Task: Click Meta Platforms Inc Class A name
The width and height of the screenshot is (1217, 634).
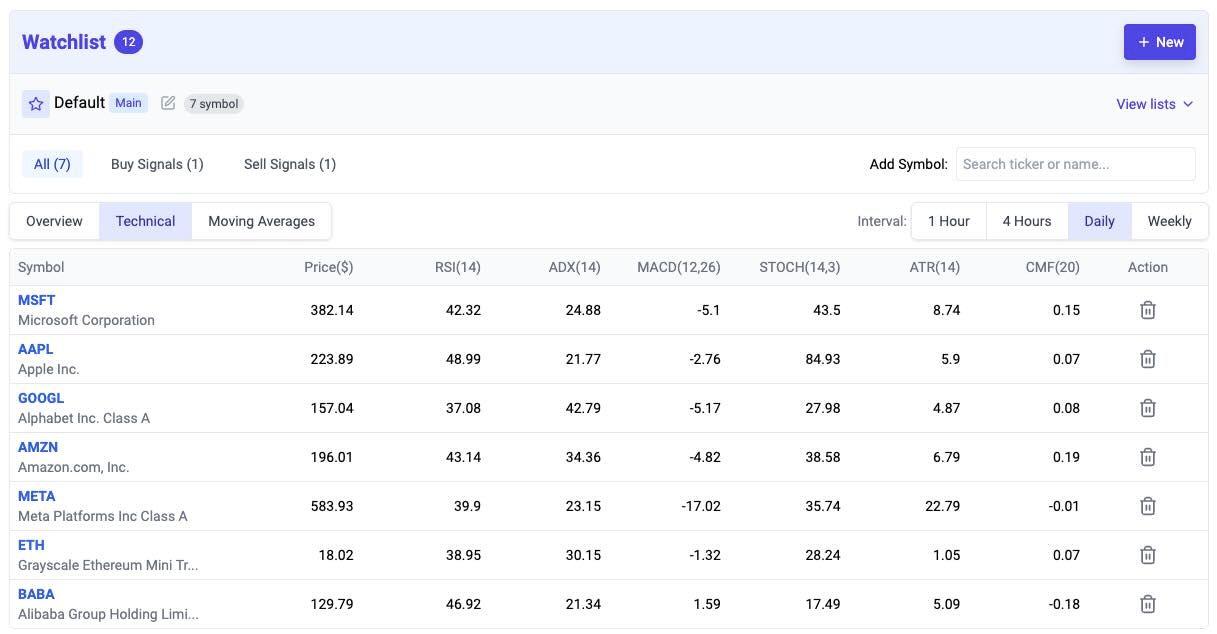Action: [102, 516]
